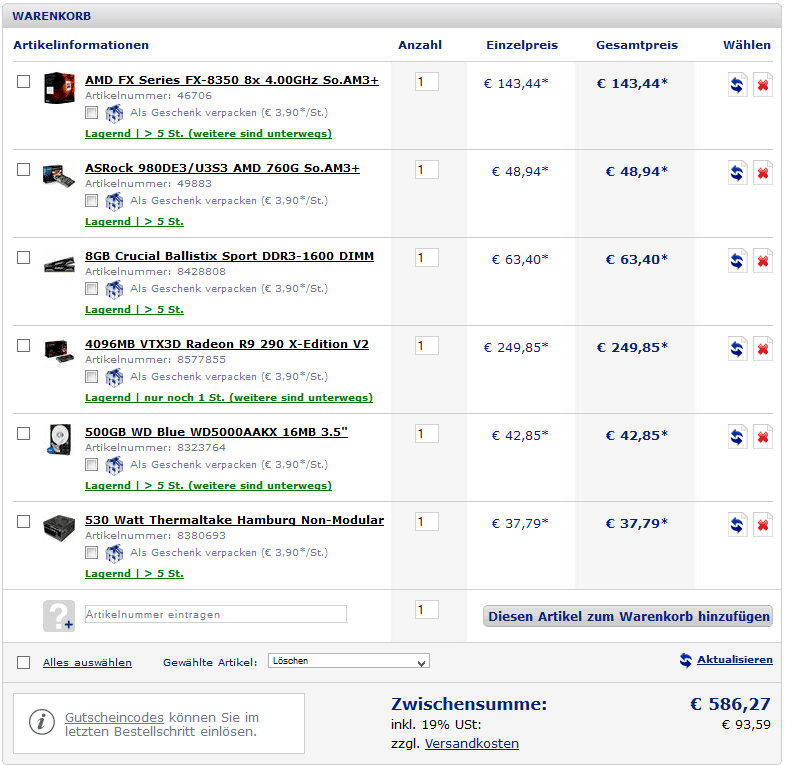
Task: Click the gift box icon under the WD Blue 500GB
Action: [x=114, y=466]
